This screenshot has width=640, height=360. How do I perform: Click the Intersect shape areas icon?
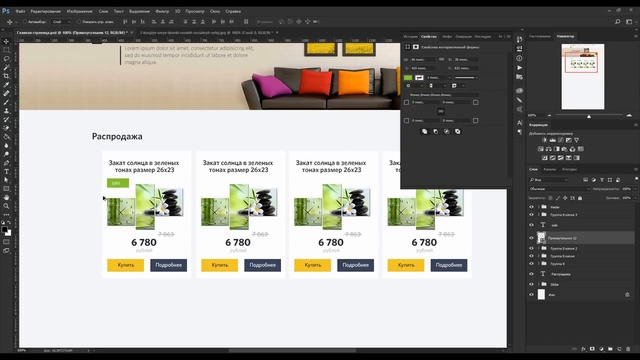pos(447,131)
